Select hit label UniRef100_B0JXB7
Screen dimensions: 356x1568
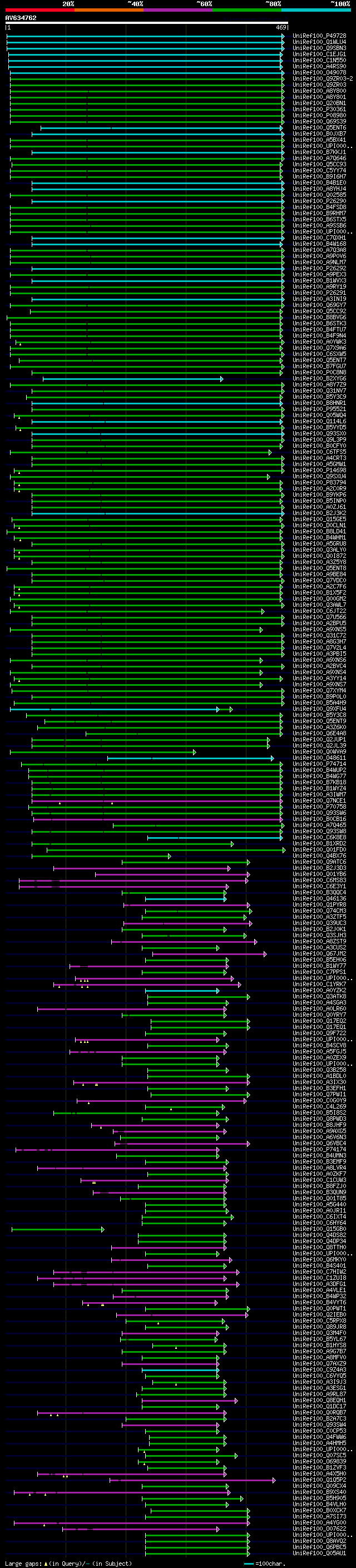pyautogui.click(x=319, y=134)
